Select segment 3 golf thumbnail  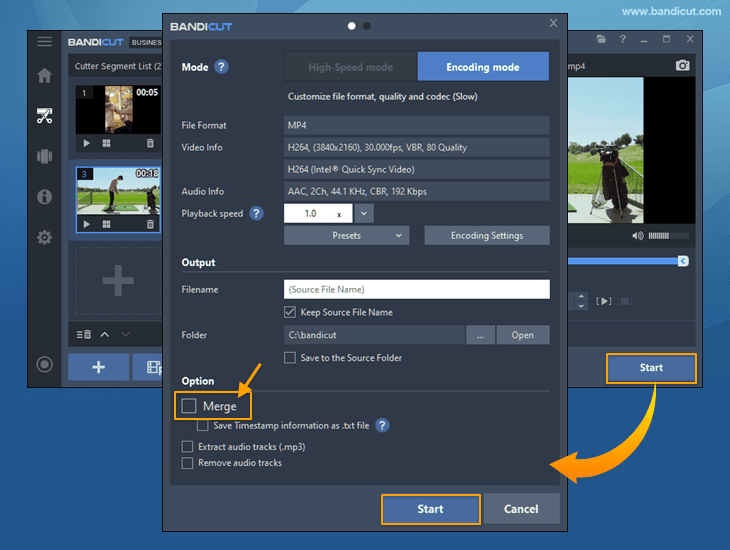118,191
